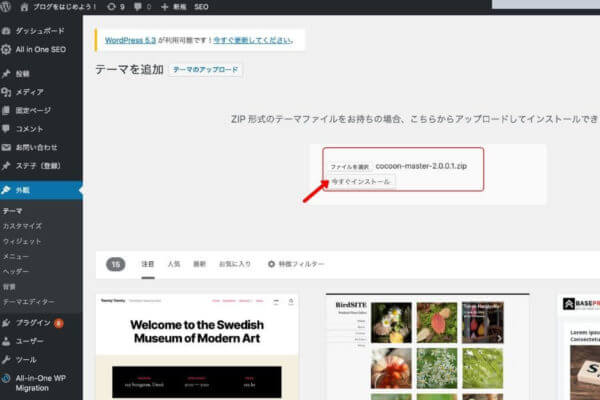Click the All in One SEO gear icon
The width and height of the screenshot is (600, 400).
[x=6, y=49]
